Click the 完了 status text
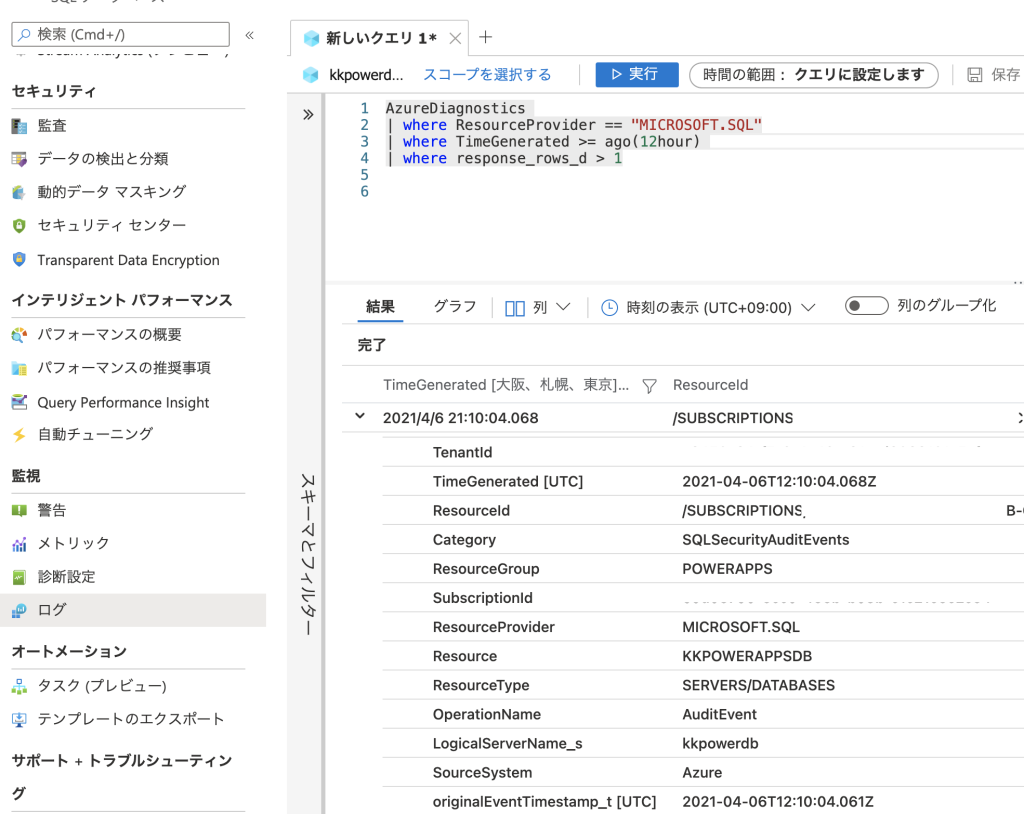 point(372,345)
